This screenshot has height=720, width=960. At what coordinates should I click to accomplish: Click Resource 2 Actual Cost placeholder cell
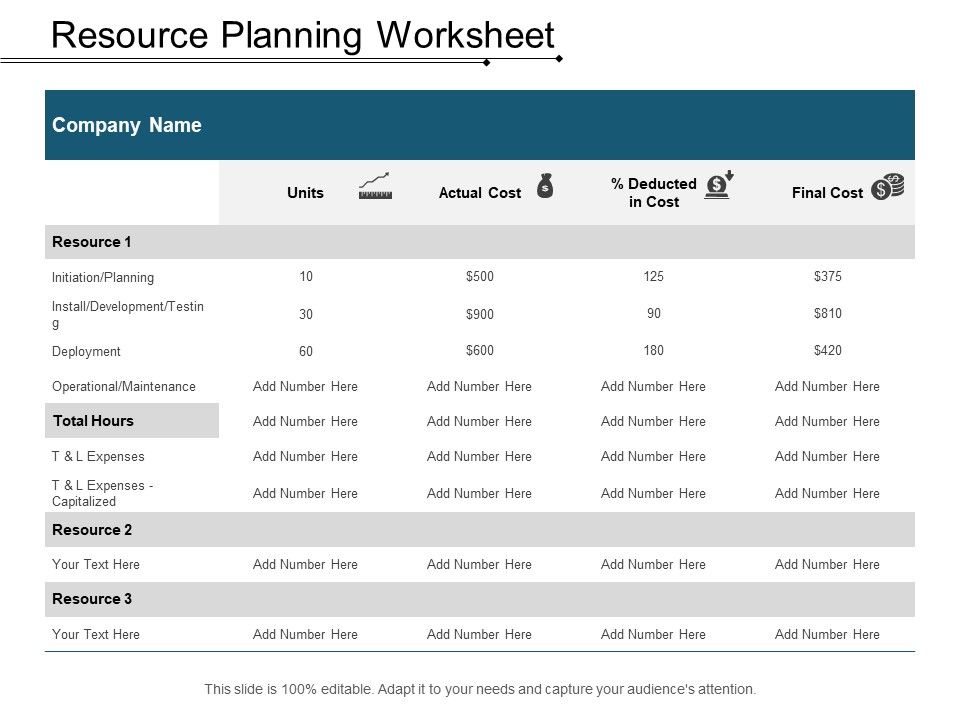click(x=479, y=564)
